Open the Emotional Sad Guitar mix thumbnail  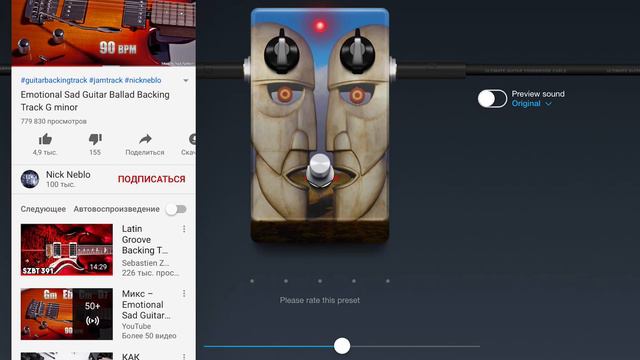click(67, 314)
